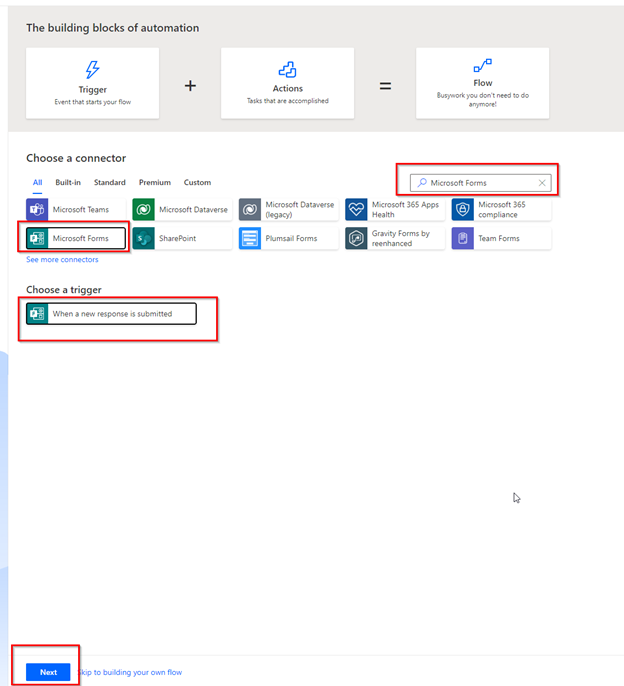Switch to the Built-in tab
Viewport: 624px width, 686px height.
point(68,182)
